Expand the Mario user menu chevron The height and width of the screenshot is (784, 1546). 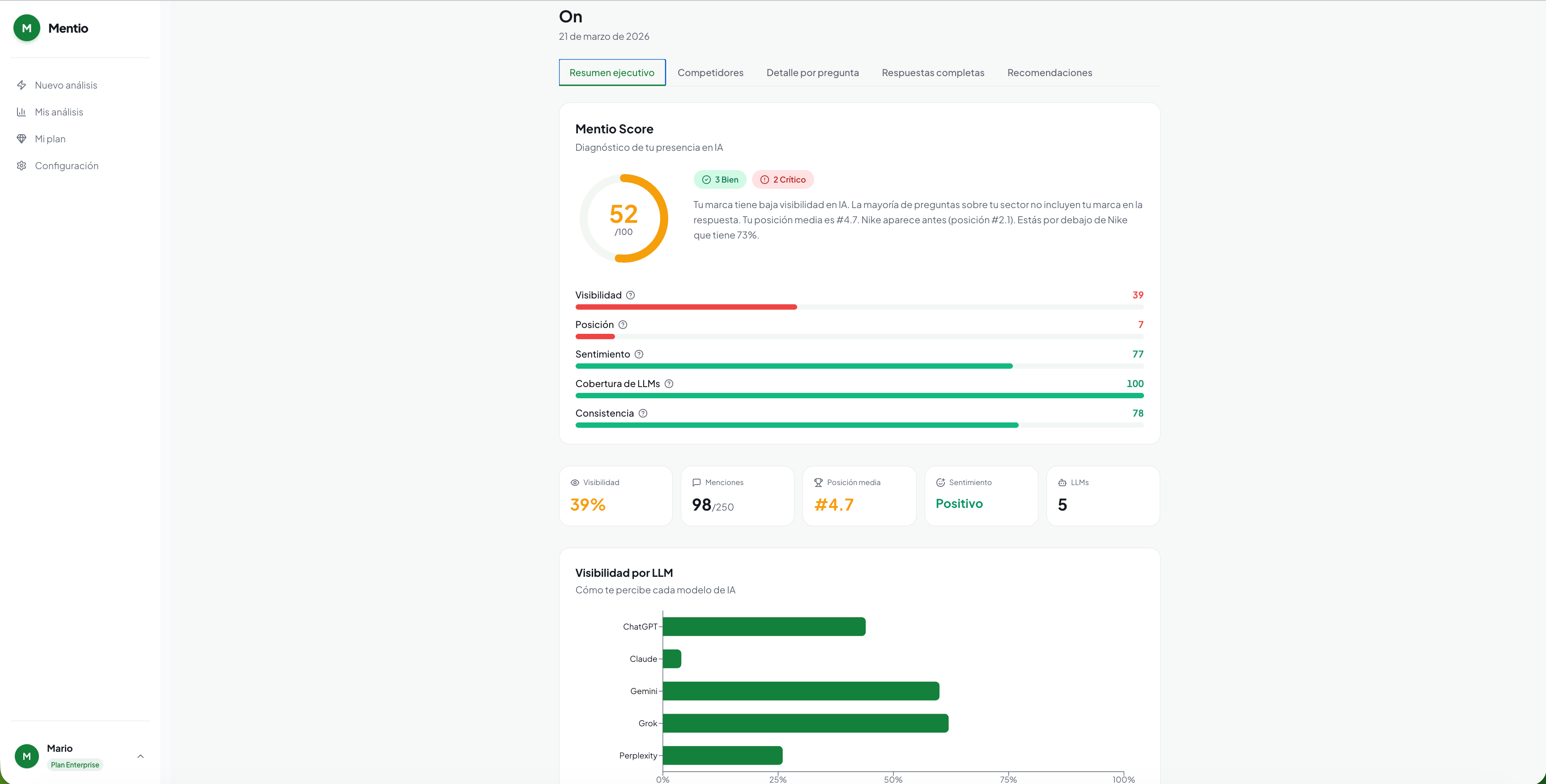(141, 756)
